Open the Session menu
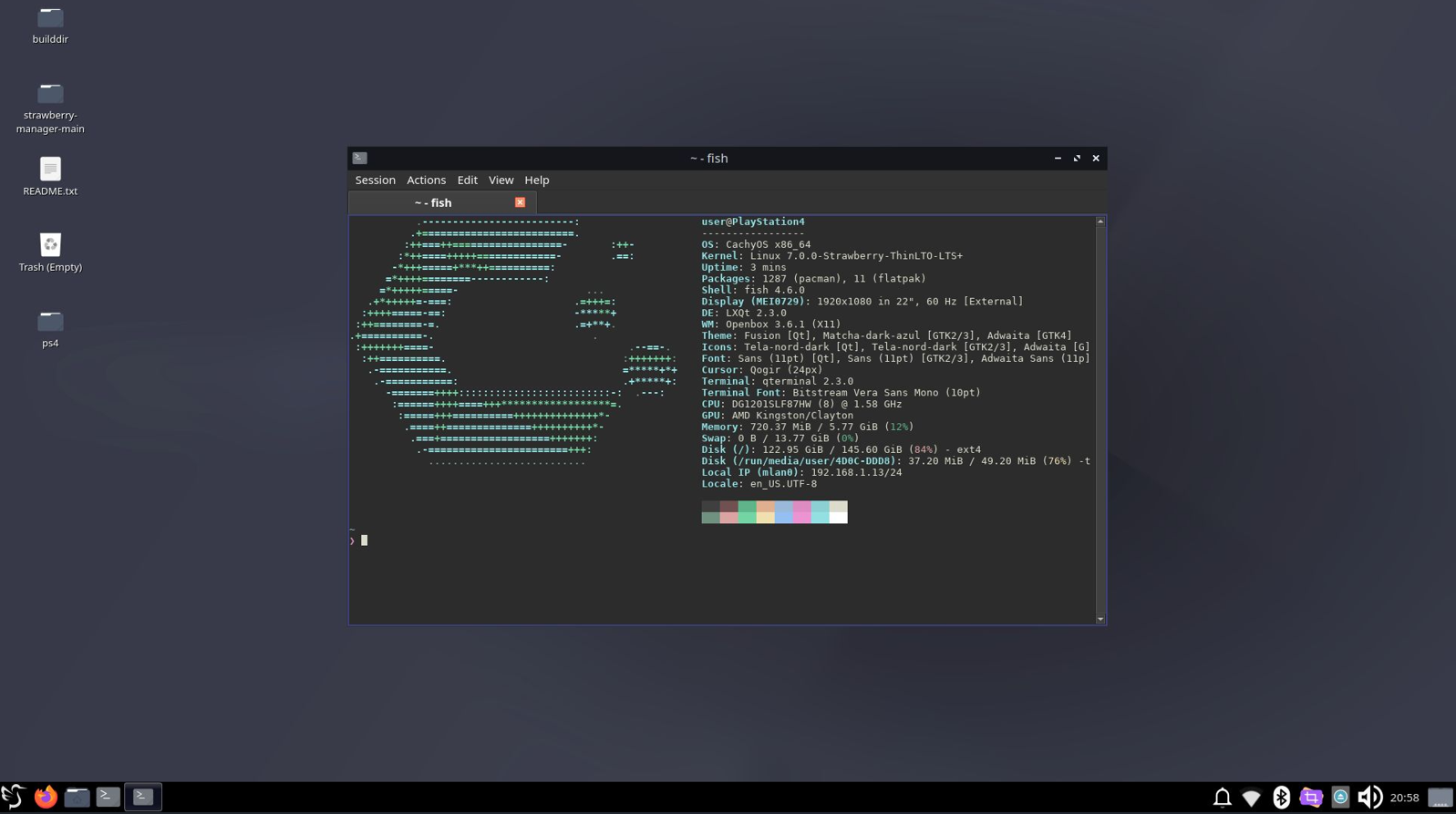 (375, 180)
